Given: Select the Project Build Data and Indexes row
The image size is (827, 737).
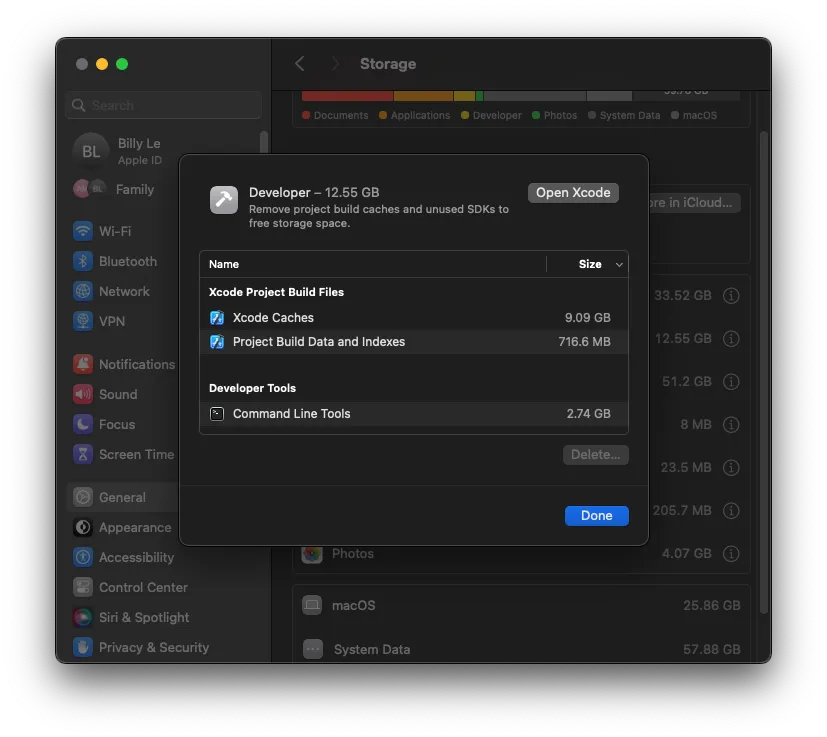Looking at the screenshot, I should (414, 342).
